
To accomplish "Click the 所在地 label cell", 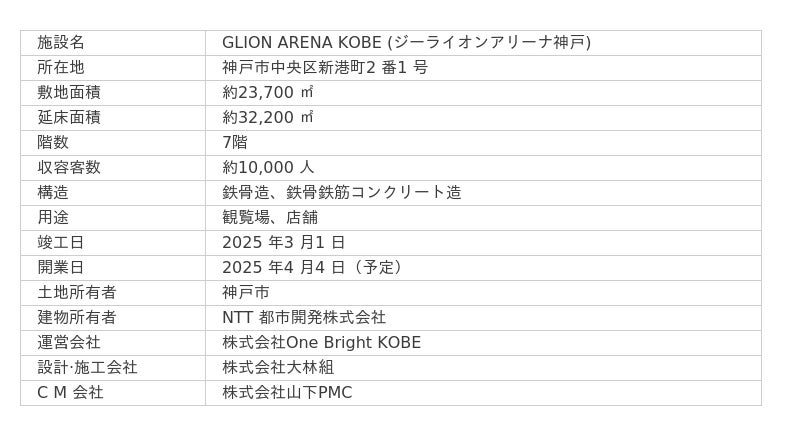I will tap(61, 67).
